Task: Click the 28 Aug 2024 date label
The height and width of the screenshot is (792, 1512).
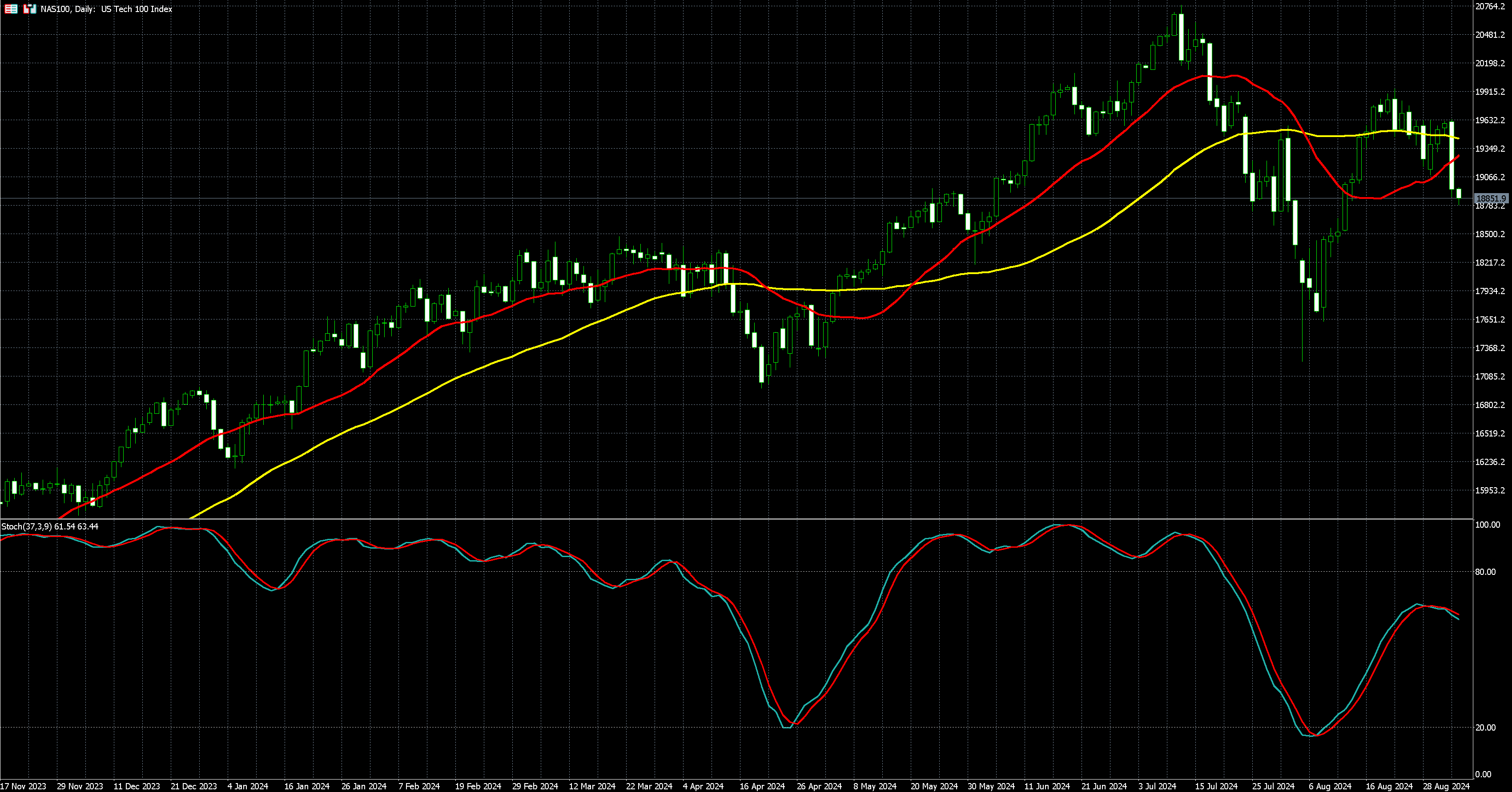Action: pyautogui.click(x=1446, y=786)
